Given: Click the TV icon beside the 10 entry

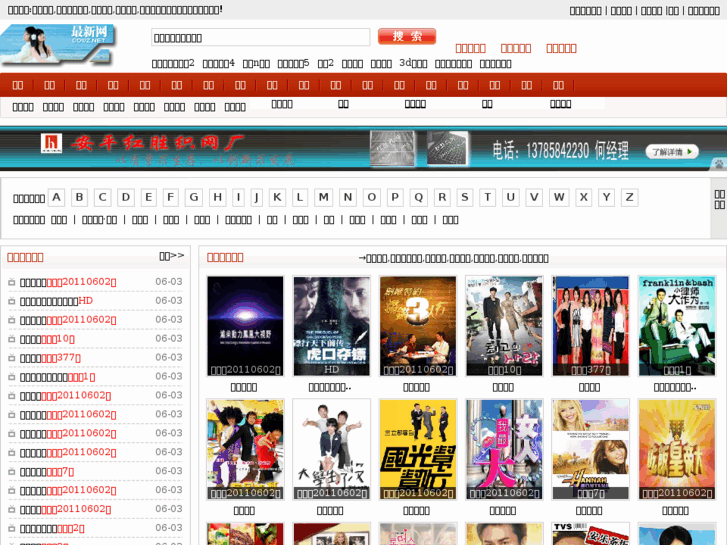Looking at the screenshot, I should coord(12,339).
